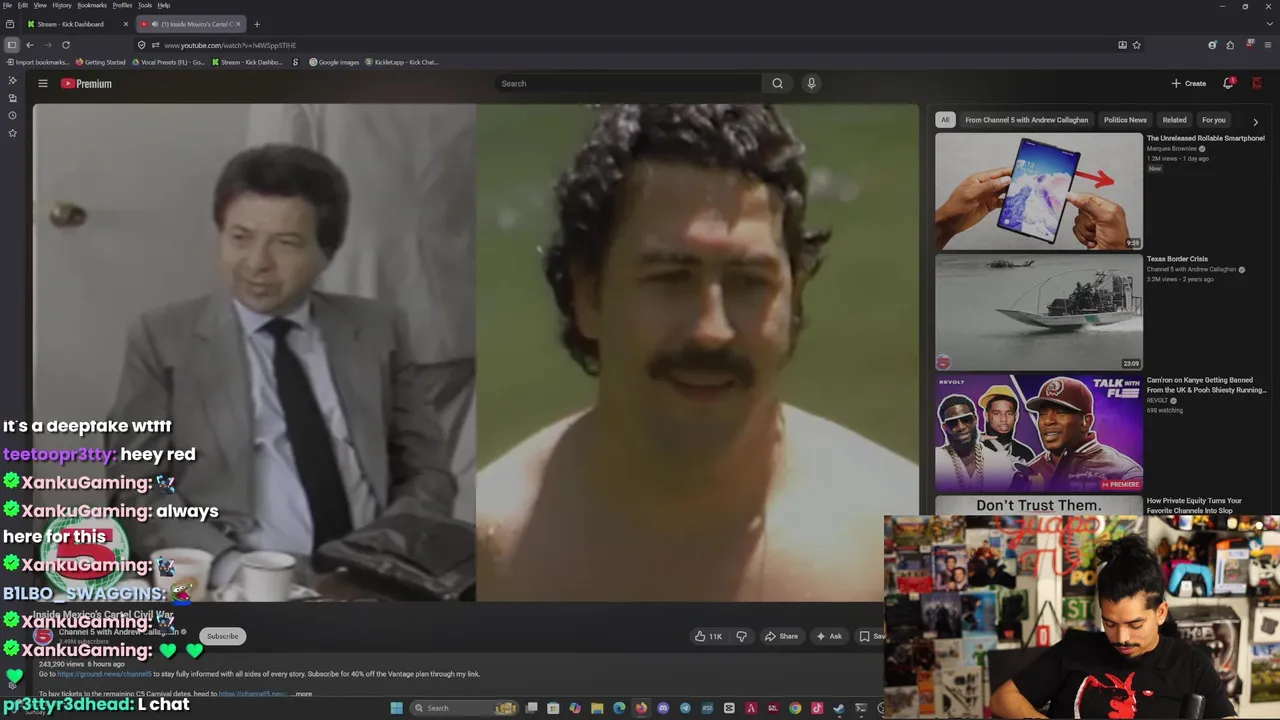Click the Subscribe button

pos(222,636)
